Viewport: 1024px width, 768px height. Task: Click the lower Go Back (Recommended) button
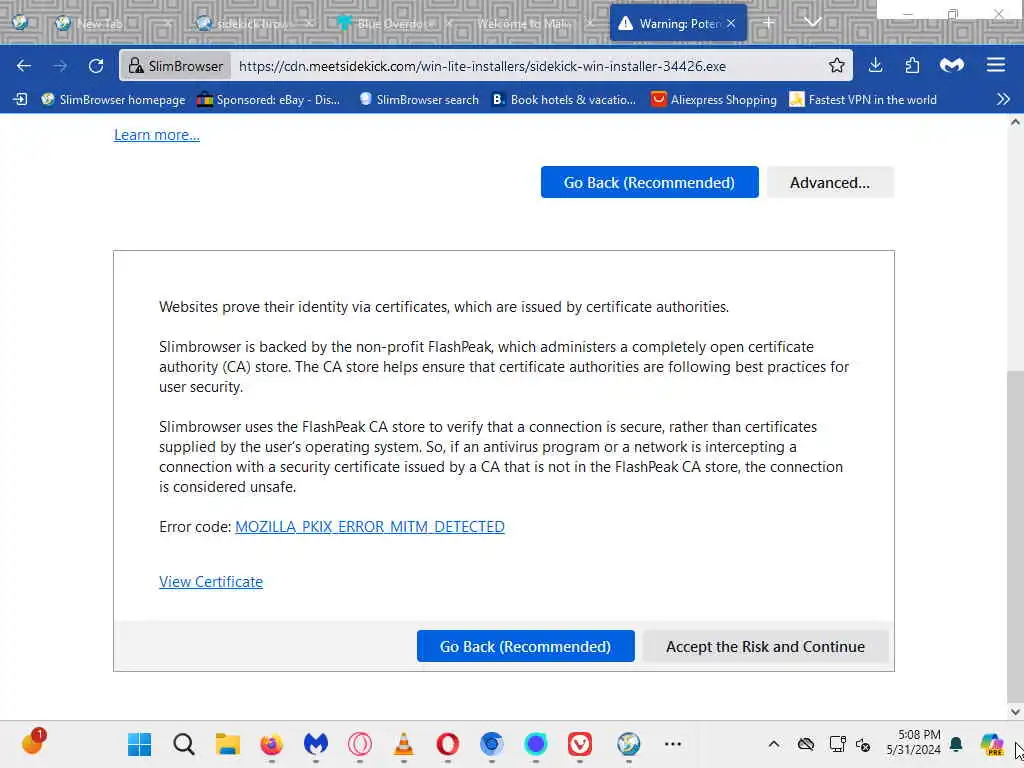tap(525, 646)
